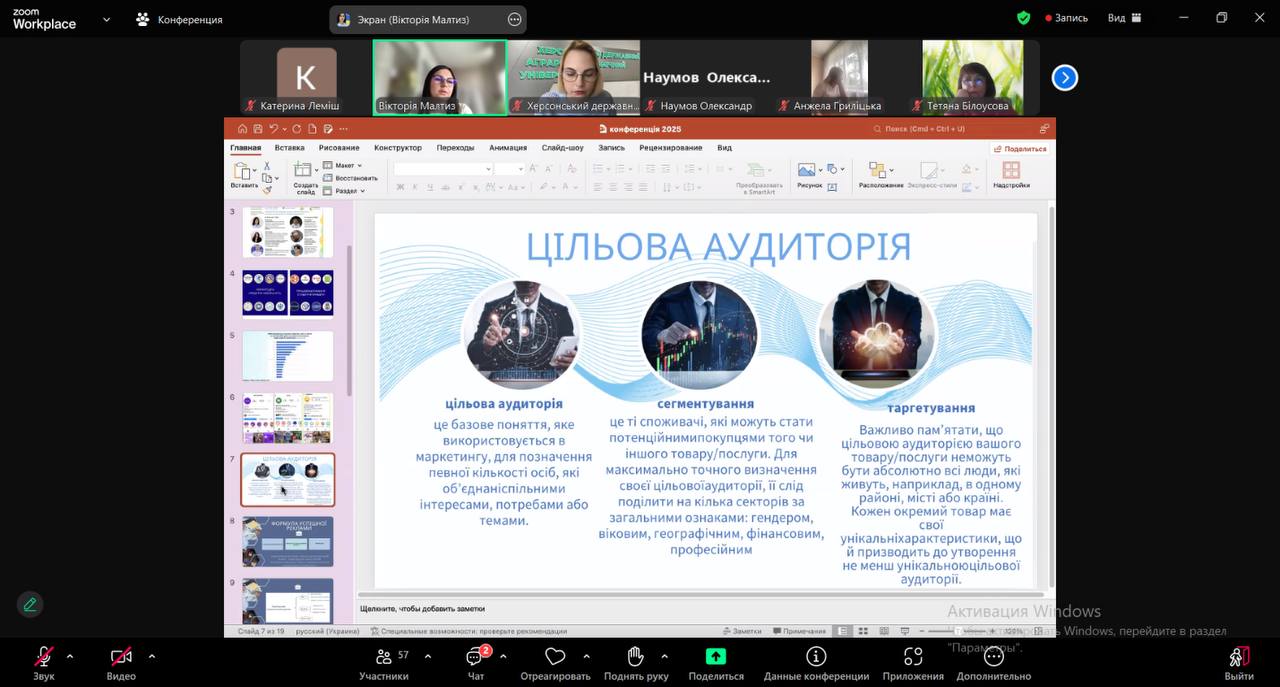Open the Участники participants panel
The height and width of the screenshot is (687, 1280).
coord(384,662)
